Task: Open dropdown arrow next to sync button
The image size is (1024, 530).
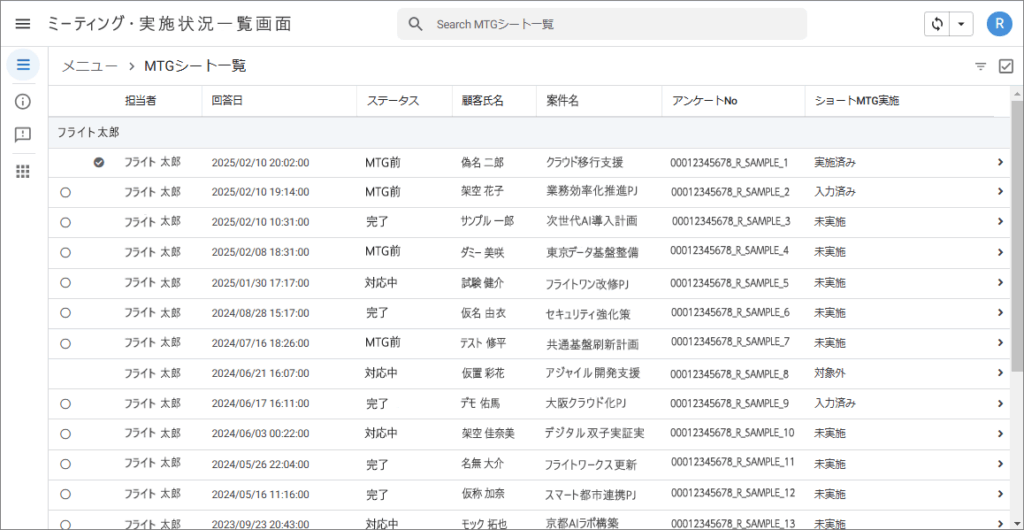Action: [x=961, y=24]
